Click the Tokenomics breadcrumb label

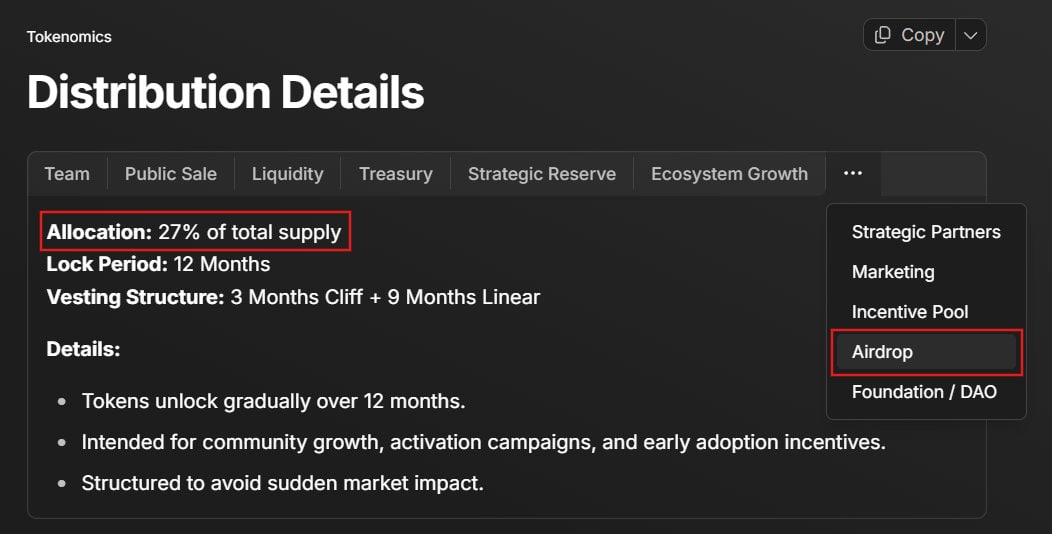pyautogui.click(x=69, y=37)
